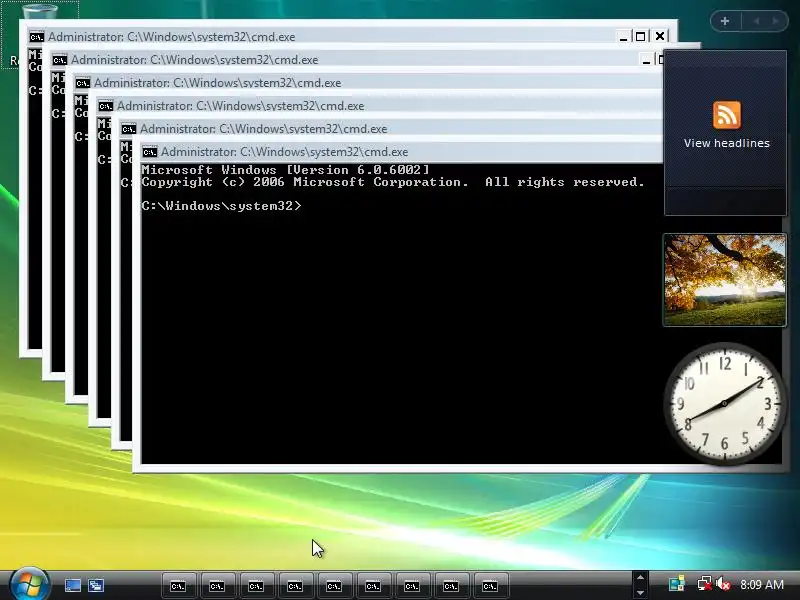
Task: Click the Version 6.0.6002 text line
Action: pyautogui.click(x=286, y=170)
